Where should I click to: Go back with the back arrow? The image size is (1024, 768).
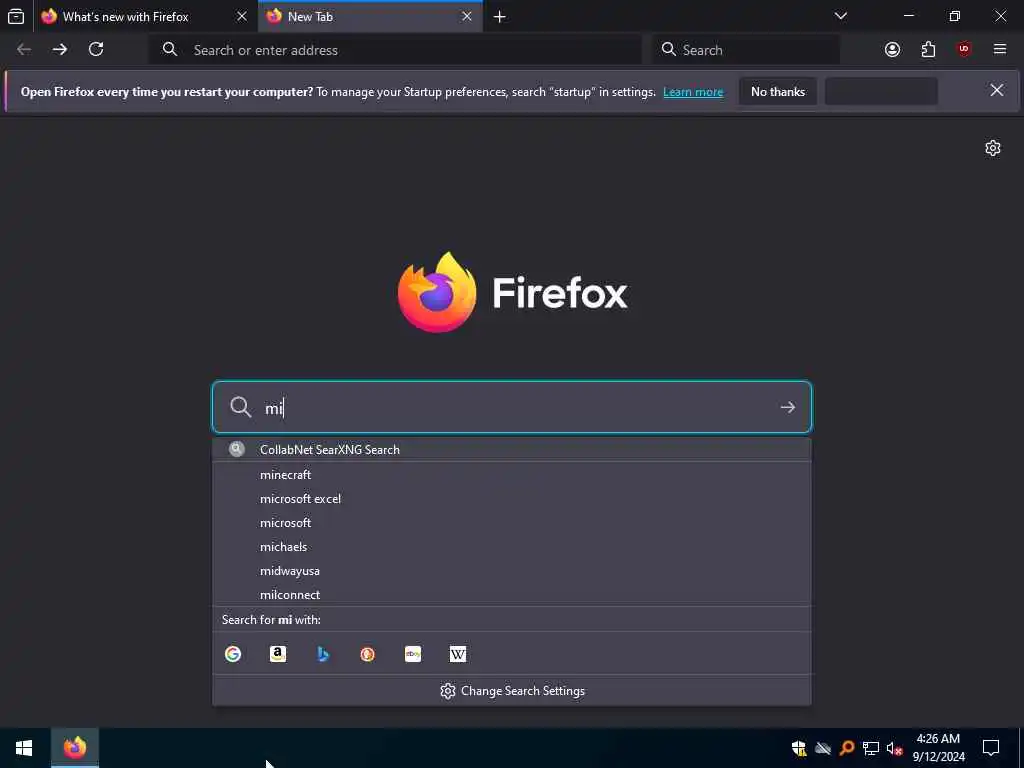click(x=24, y=50)
